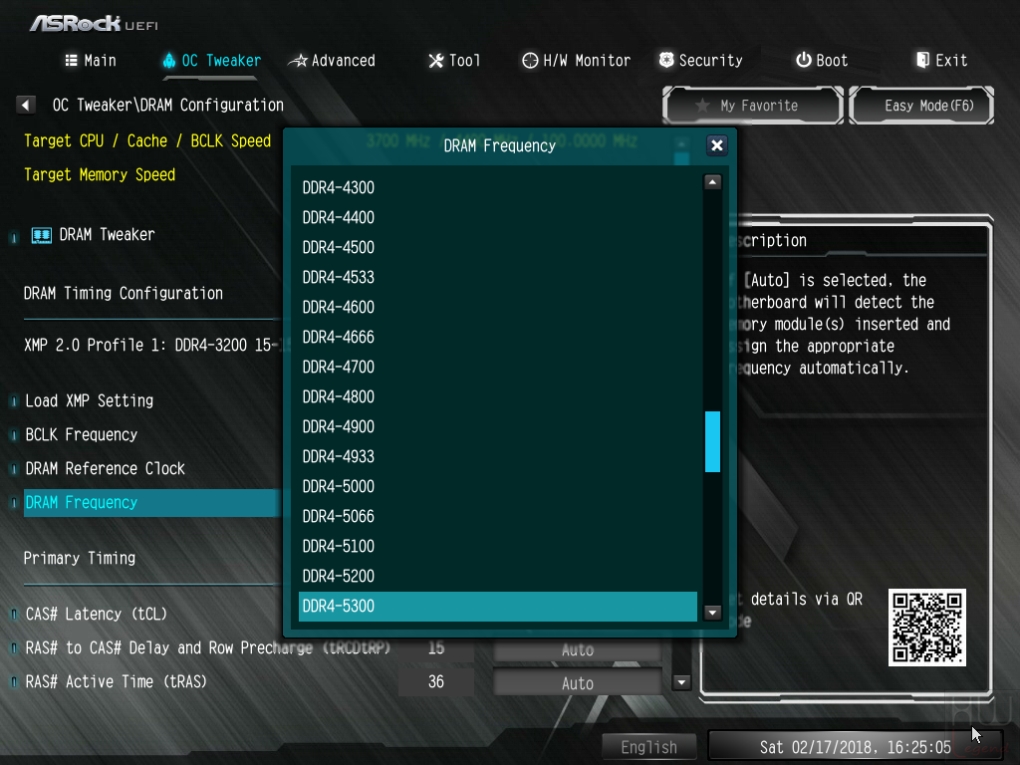This screenshot has width=1020, height=765.
Task: Click the scroll down arrow in frequency list
Action: (x=712, y=612)
